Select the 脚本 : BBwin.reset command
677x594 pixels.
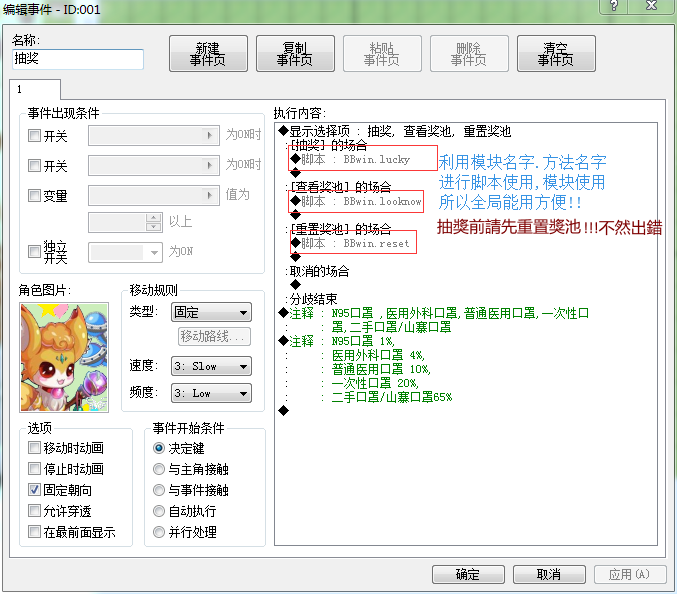[x=350, y=243]
